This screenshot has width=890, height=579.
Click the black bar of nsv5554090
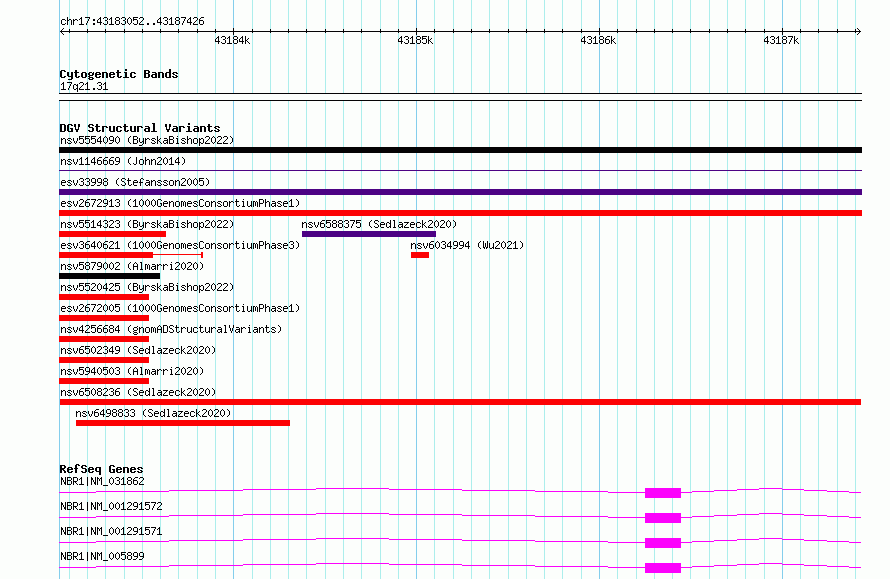click(x=460, y=150)
